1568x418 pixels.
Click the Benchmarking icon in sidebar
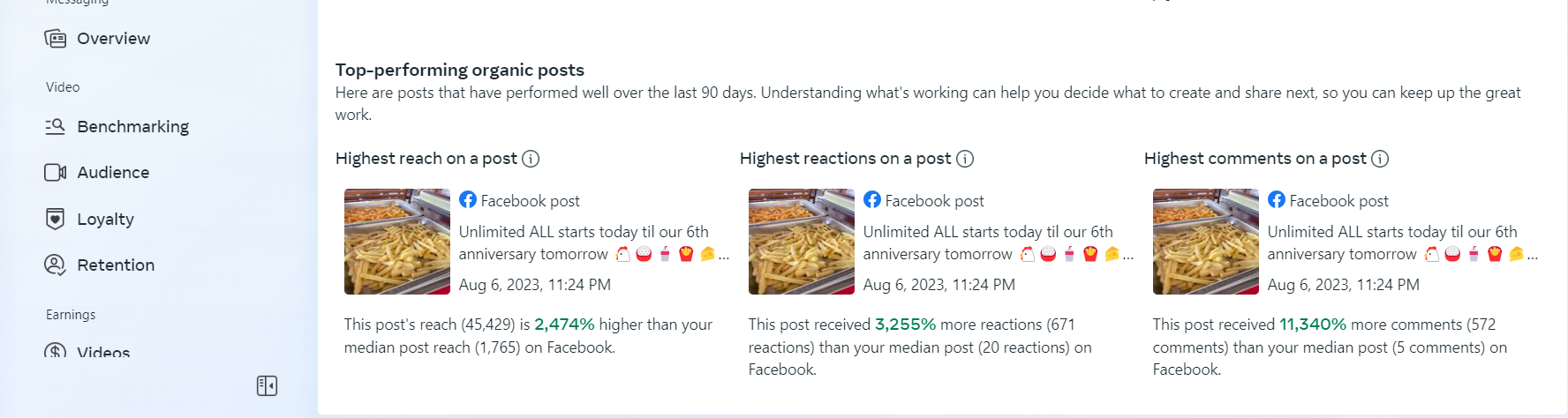click(x=55, y=127)
